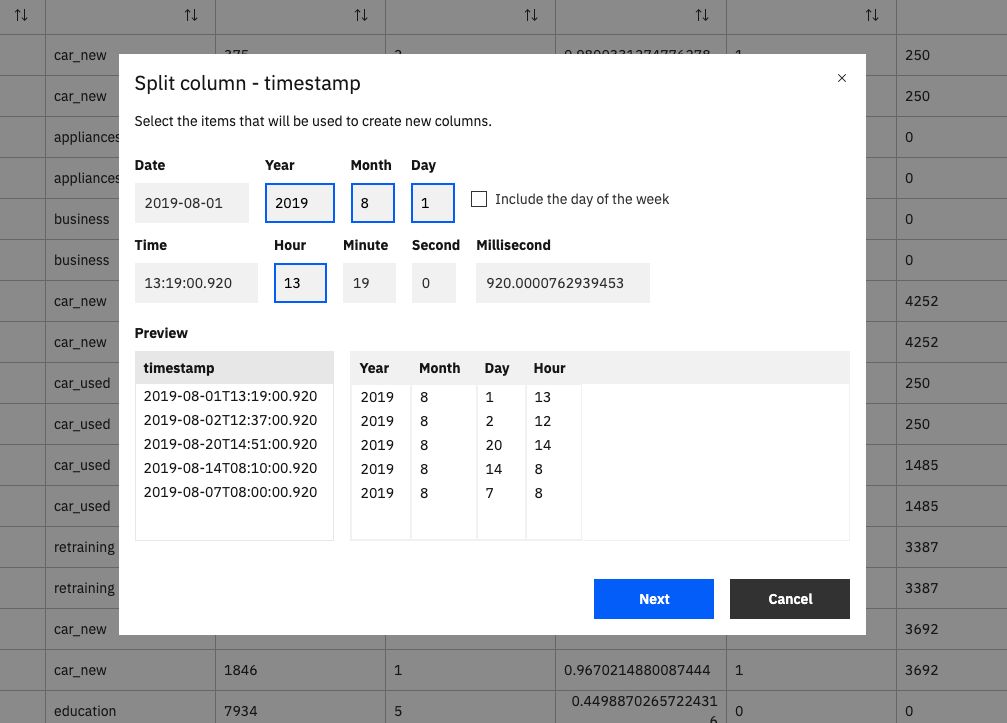The width and height of the screenshot is (1007, 723).
Task: Click the education cell in background table
Action: (130, 711)
